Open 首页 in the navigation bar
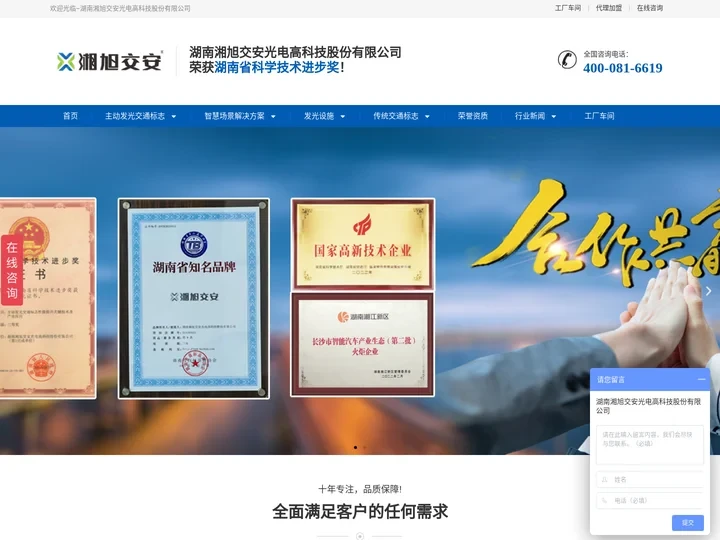 (70, 116)
